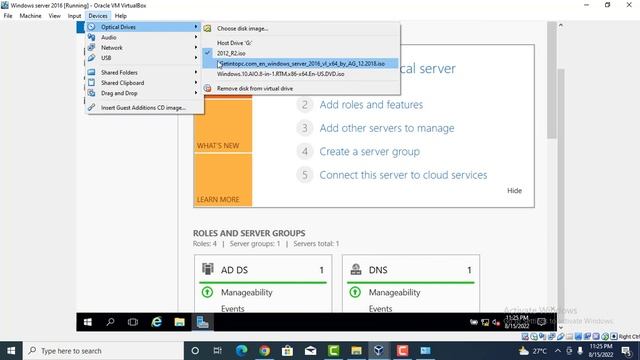
Task: Open the Machine menu
Action: pos(30,16)
